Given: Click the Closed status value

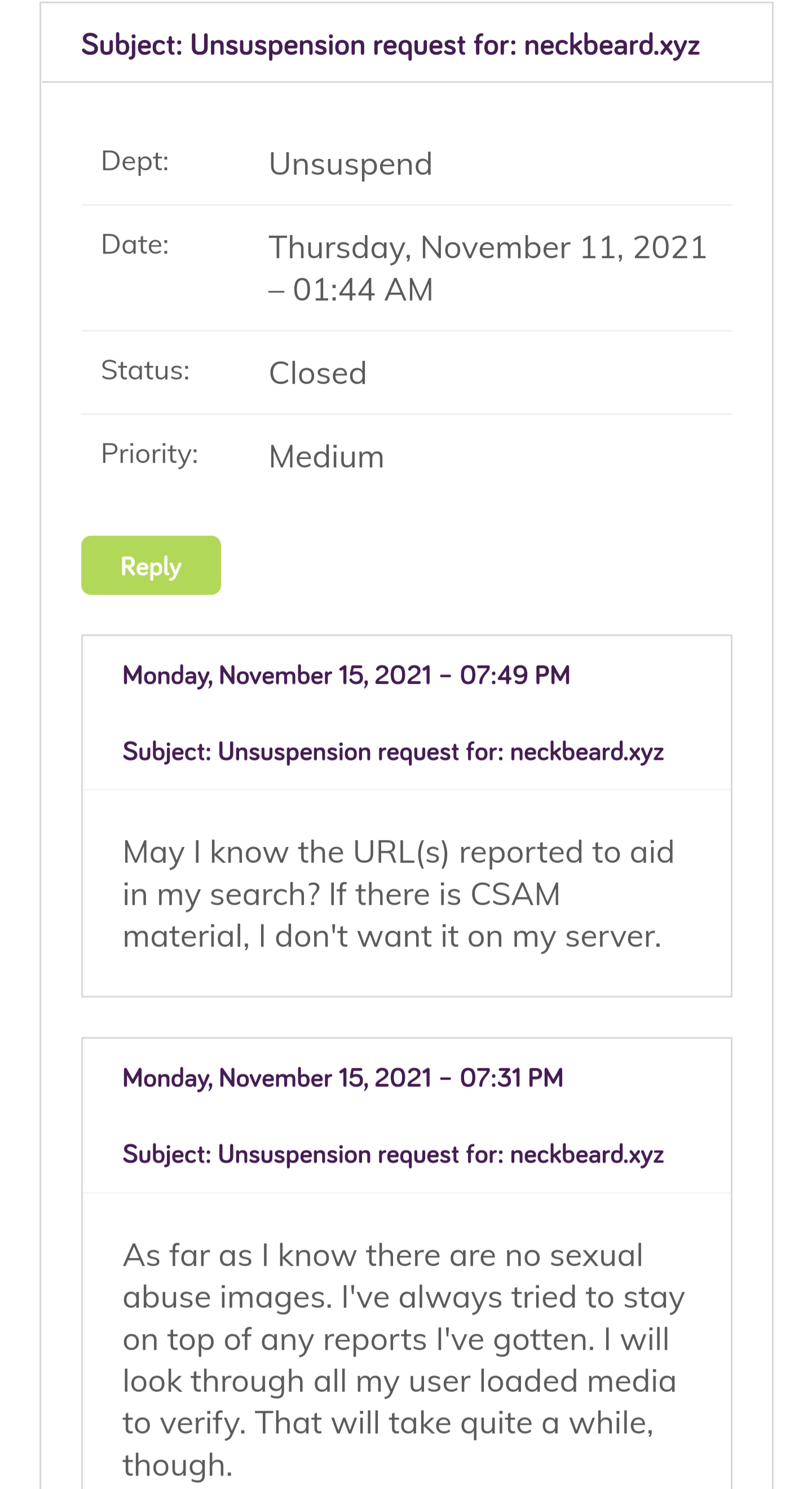Looking at the screenshot, I should 317,373.
